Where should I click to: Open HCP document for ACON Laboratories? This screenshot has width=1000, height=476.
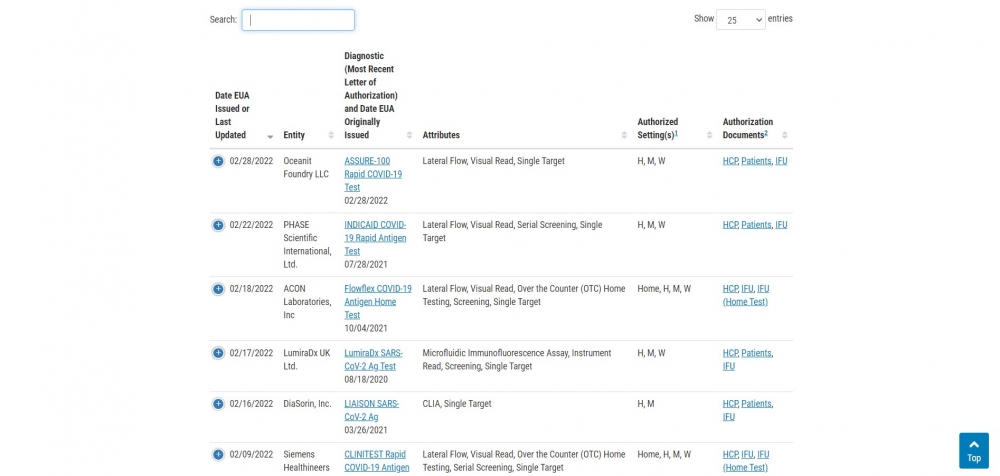[x=730, y=289]
